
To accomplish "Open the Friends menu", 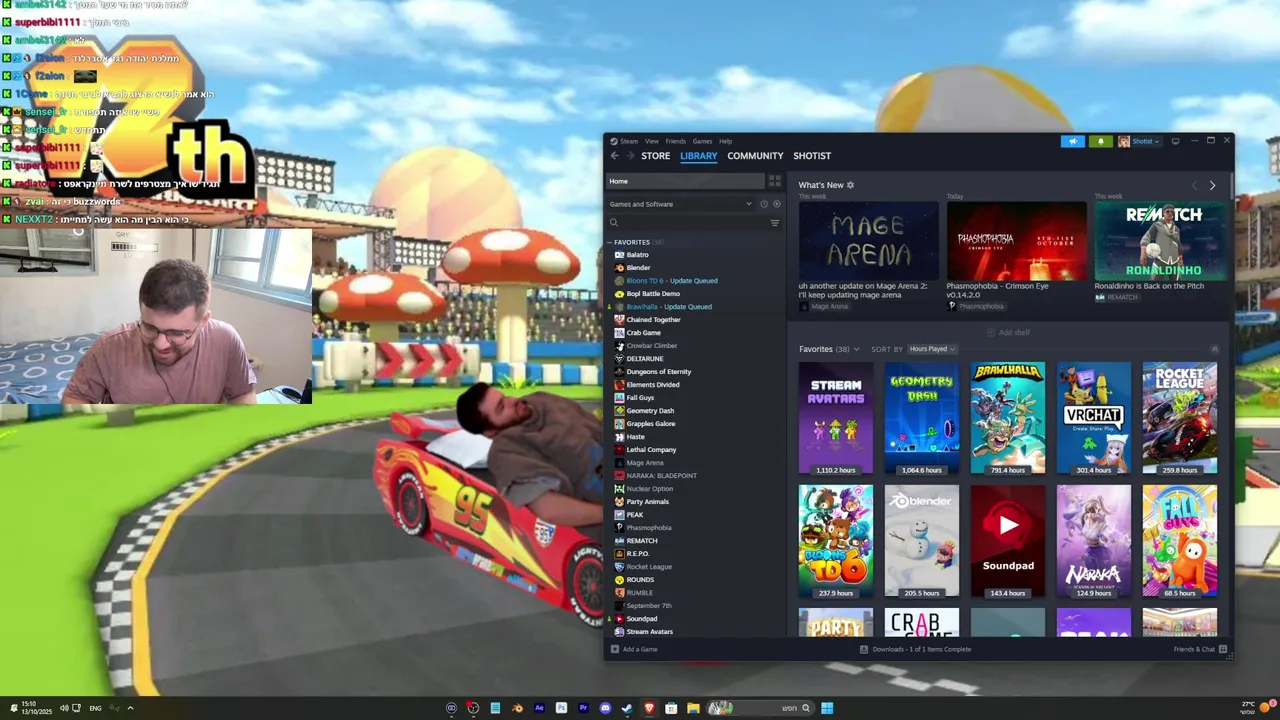I will [x=676, y=141].
